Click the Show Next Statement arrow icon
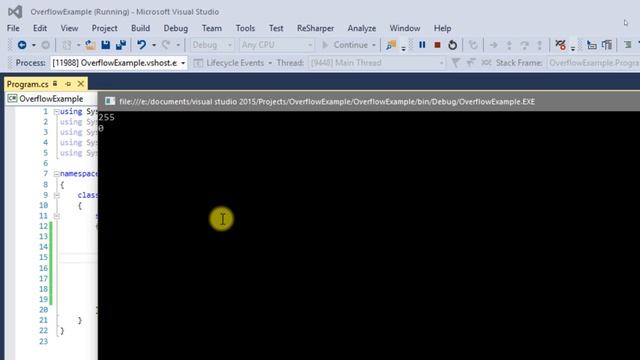 tap(493, 45)
